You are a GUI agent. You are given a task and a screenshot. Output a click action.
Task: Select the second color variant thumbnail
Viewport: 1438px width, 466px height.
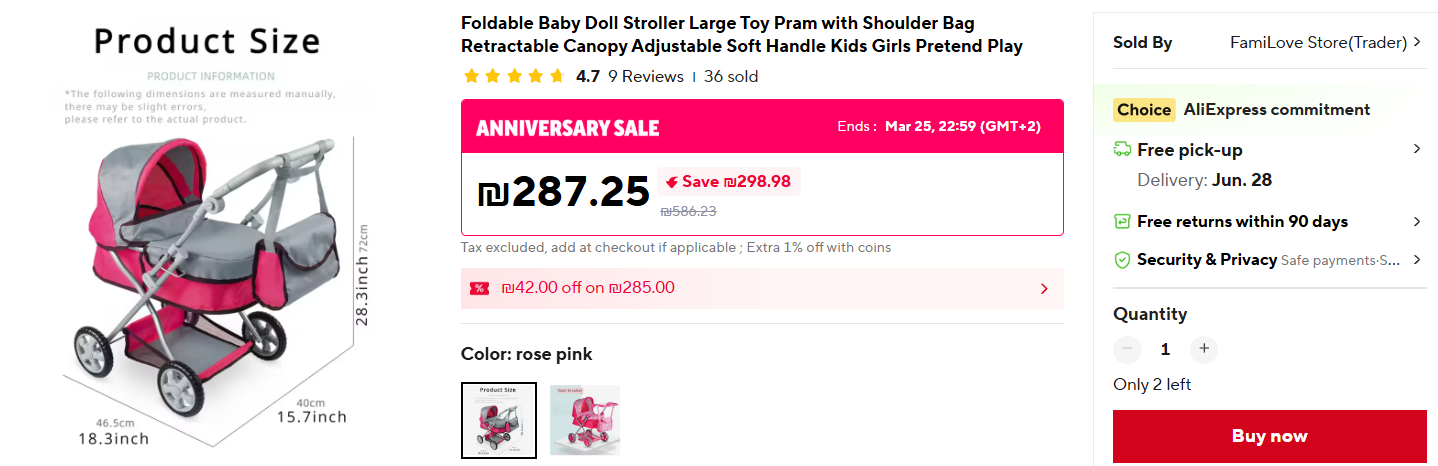point(585,420)
